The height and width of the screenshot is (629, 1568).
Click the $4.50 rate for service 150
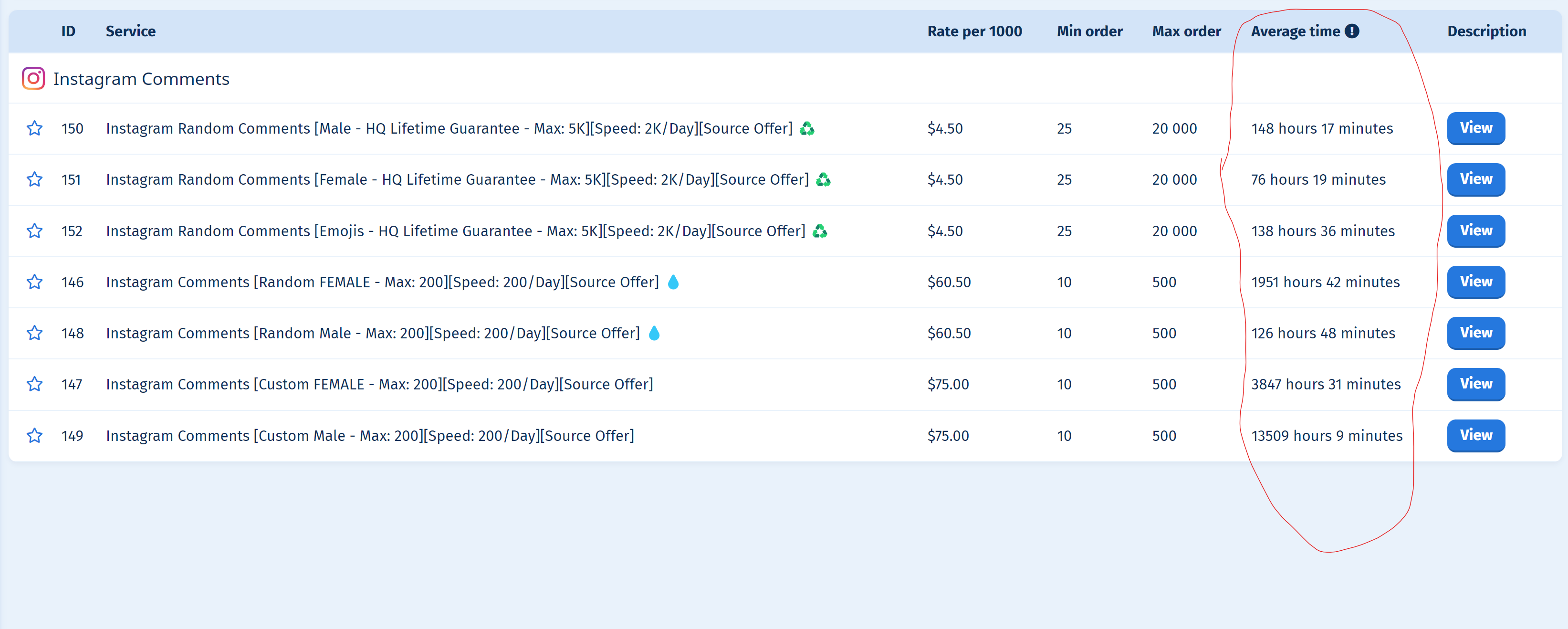pos(945,128)
